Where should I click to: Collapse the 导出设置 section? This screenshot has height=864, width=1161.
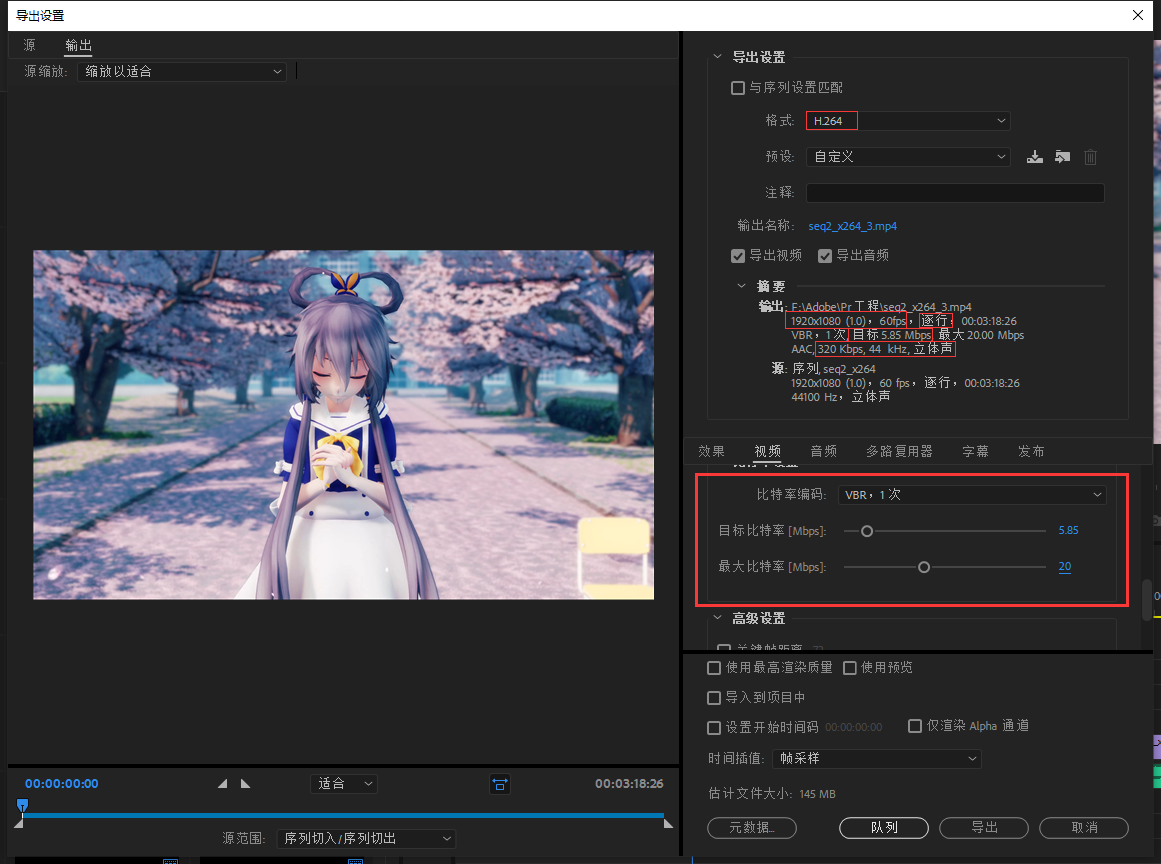click(717, 56)
